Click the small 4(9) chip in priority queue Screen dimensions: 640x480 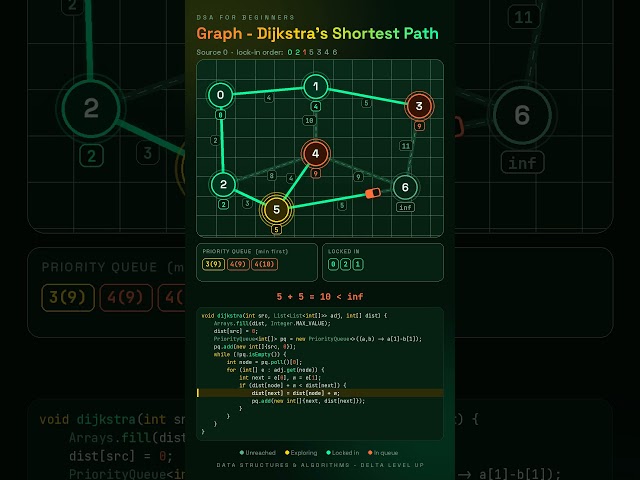(x=238, y=264)
